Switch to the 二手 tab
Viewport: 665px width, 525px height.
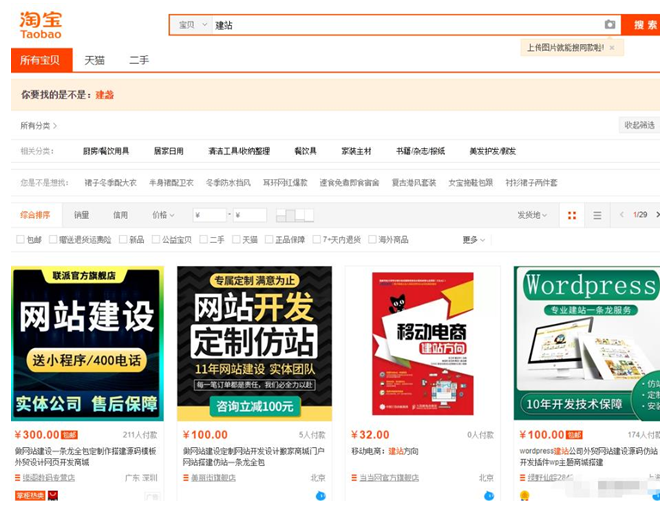pyautogui.click(x=139, y=60)
